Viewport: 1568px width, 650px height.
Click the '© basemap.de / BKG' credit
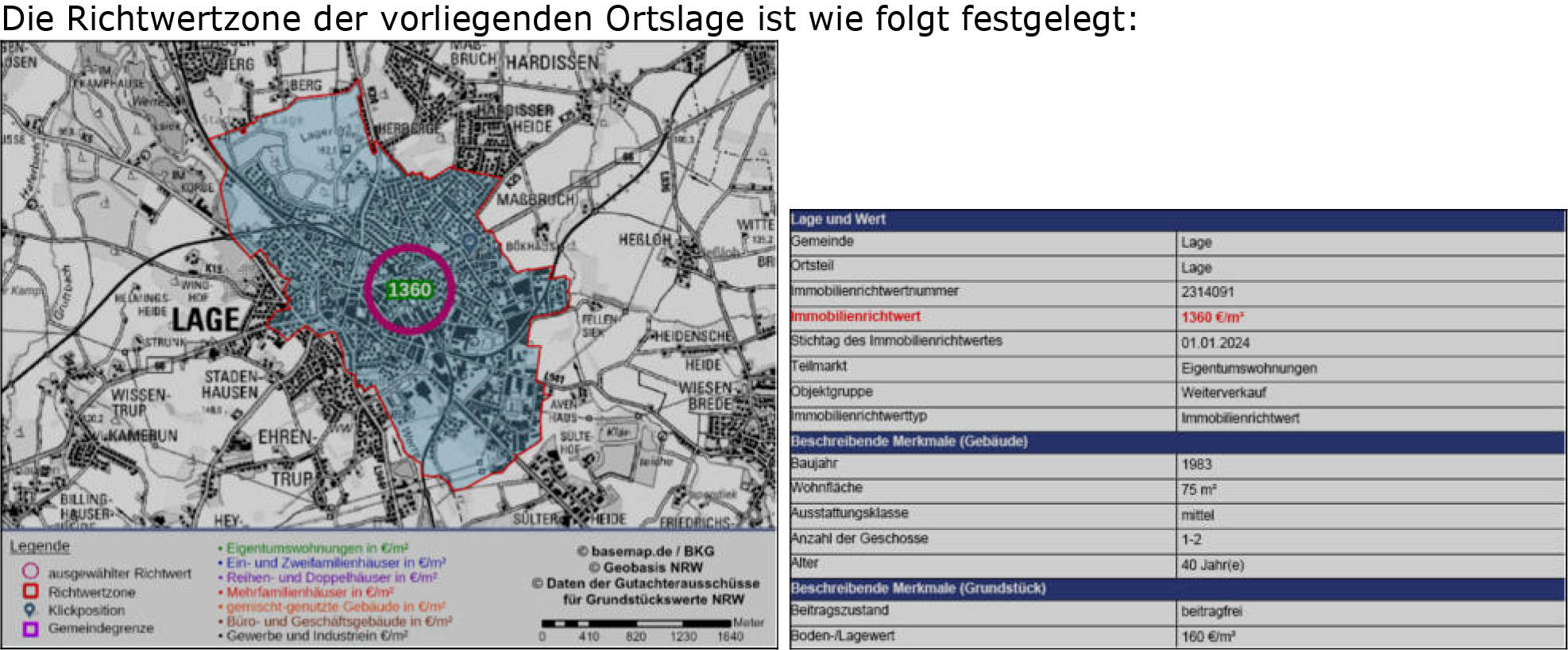click(646, 551)
